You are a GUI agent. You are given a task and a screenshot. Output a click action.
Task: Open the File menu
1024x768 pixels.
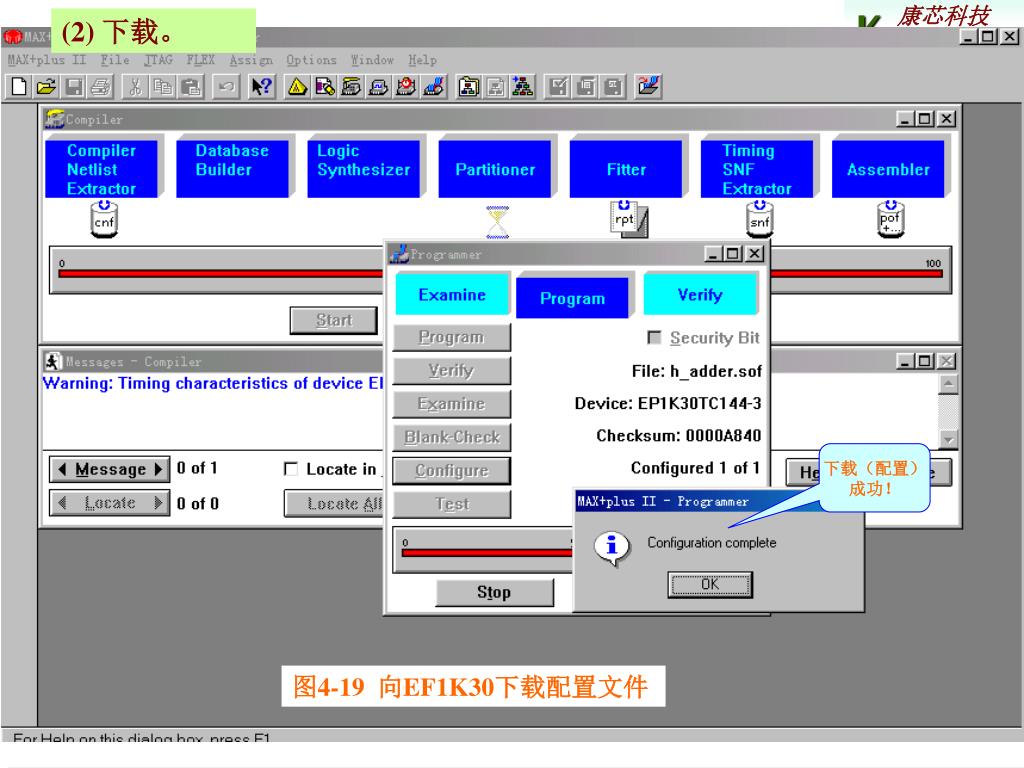(115, 60)
